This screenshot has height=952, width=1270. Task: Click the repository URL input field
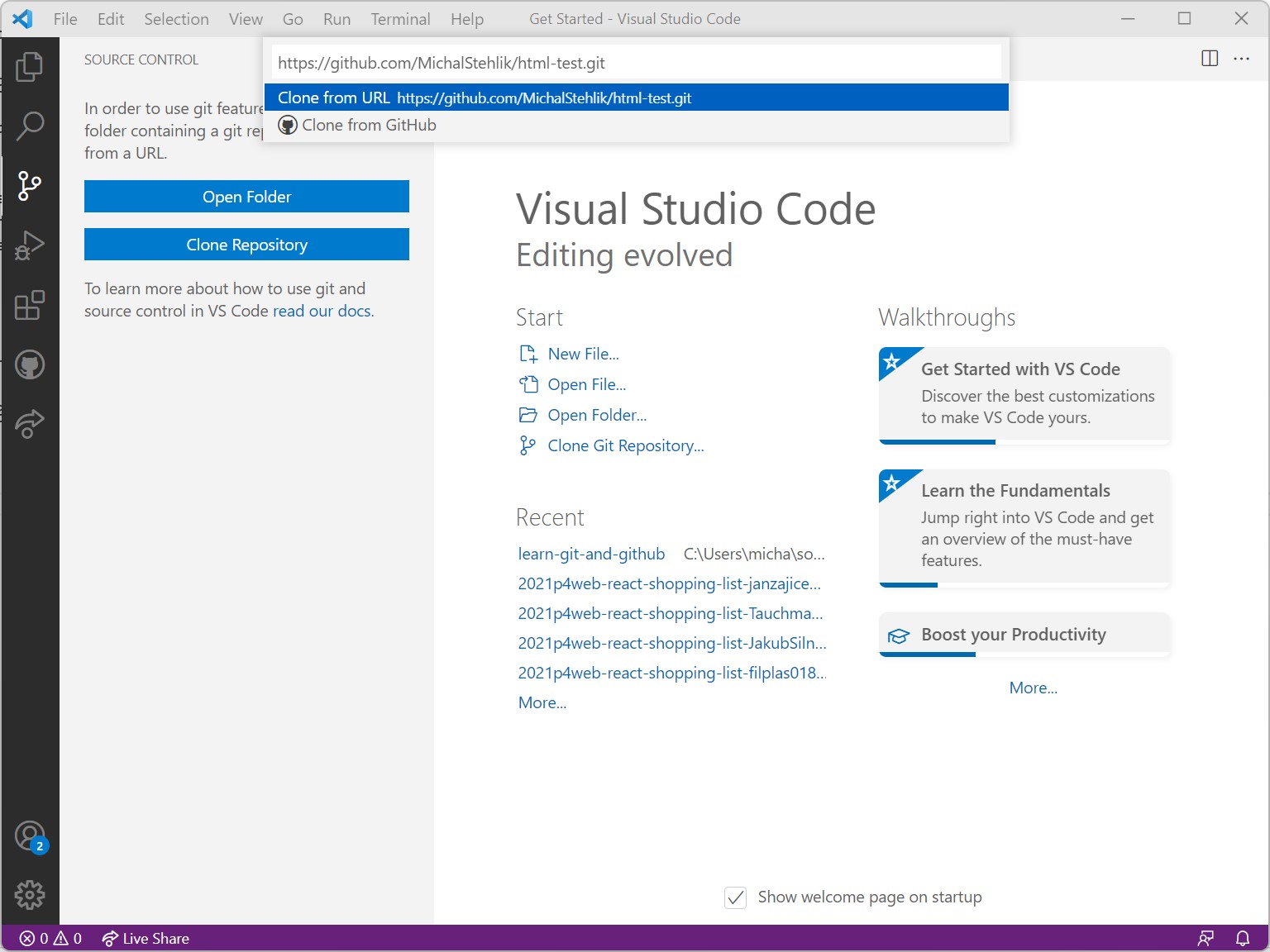point(637,63)
